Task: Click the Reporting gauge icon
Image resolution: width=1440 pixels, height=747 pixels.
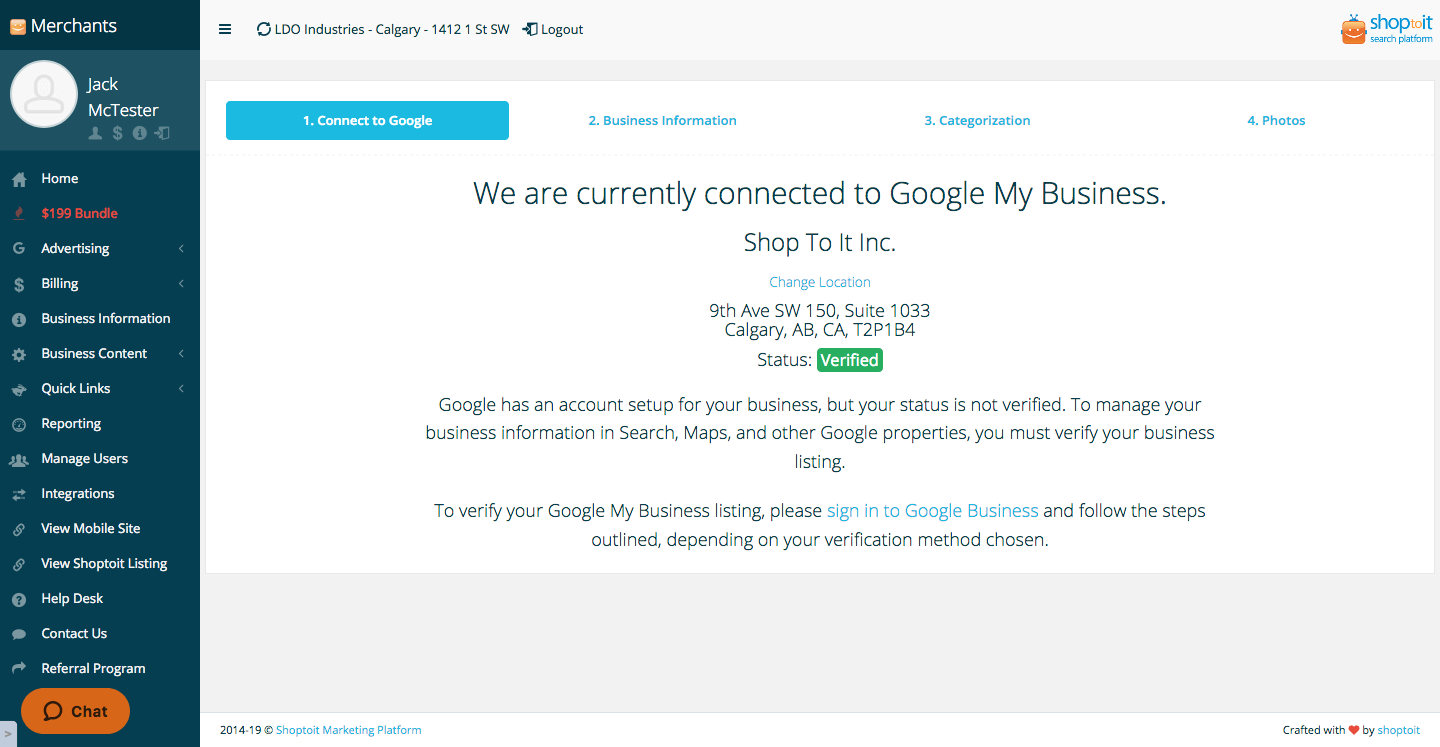Action: point(19,424)
